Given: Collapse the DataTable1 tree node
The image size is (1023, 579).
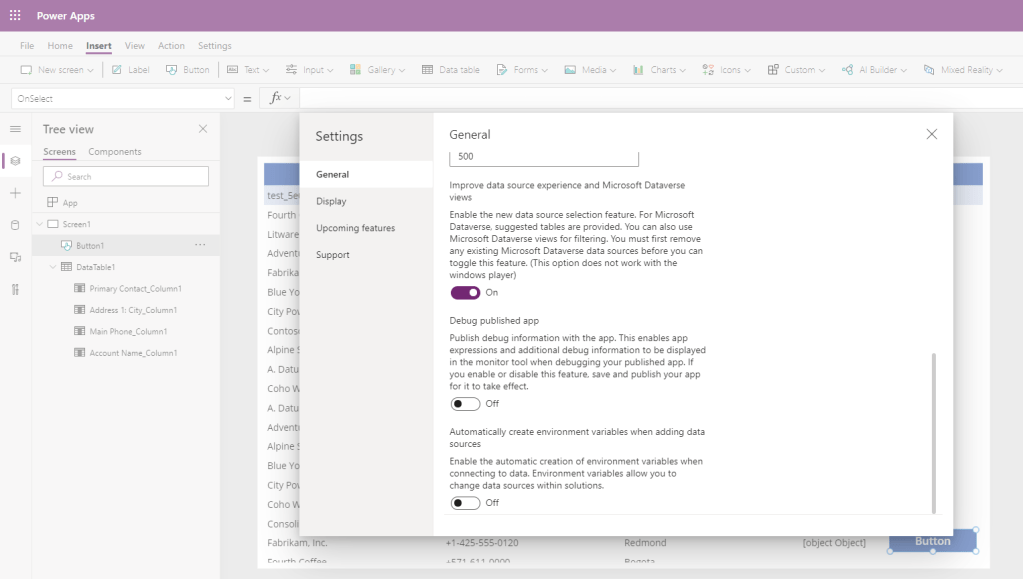Looking at the screenshot, I should click(52, 267).
